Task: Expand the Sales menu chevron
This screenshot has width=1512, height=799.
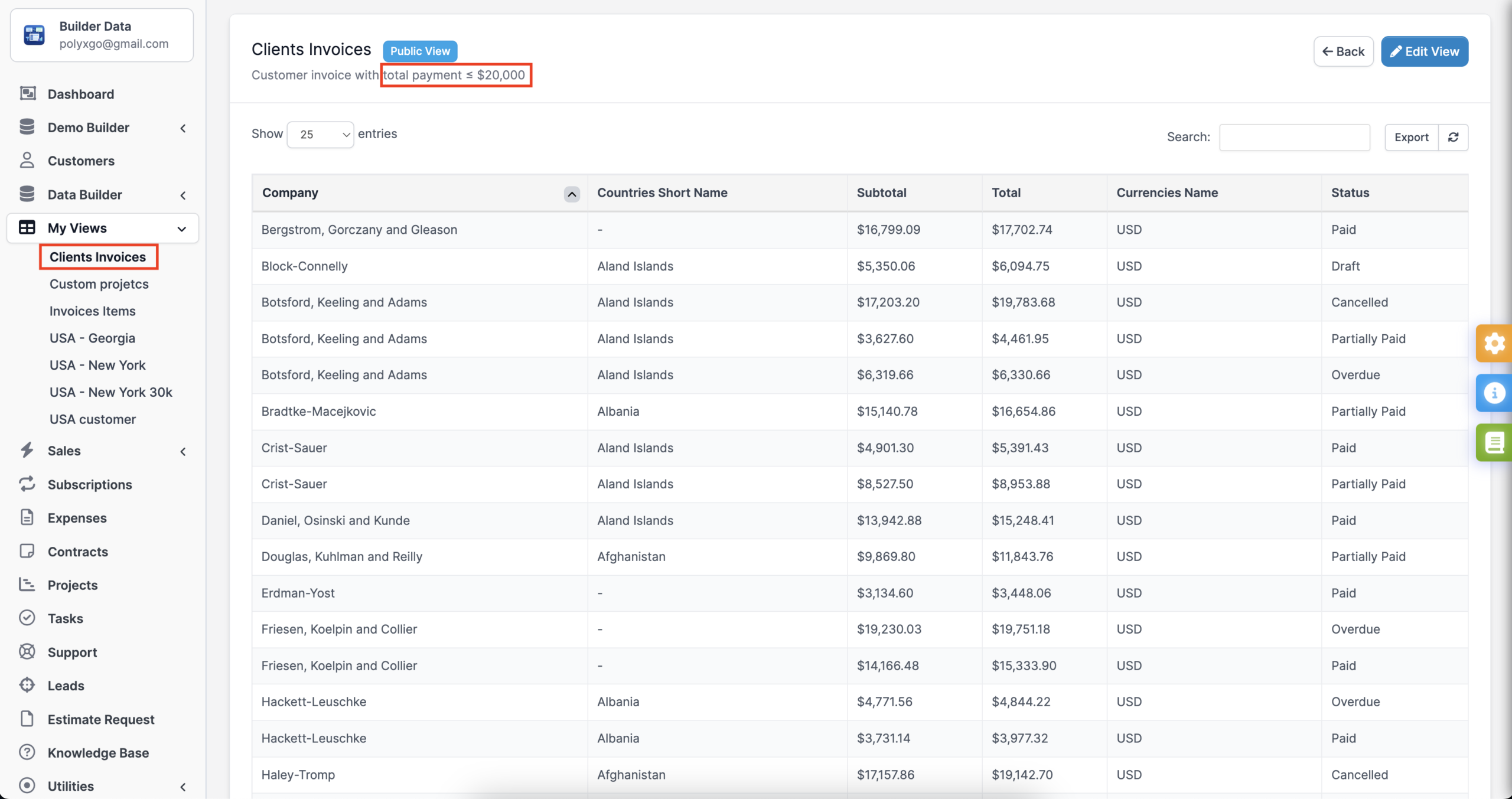Action: point(183,451)
